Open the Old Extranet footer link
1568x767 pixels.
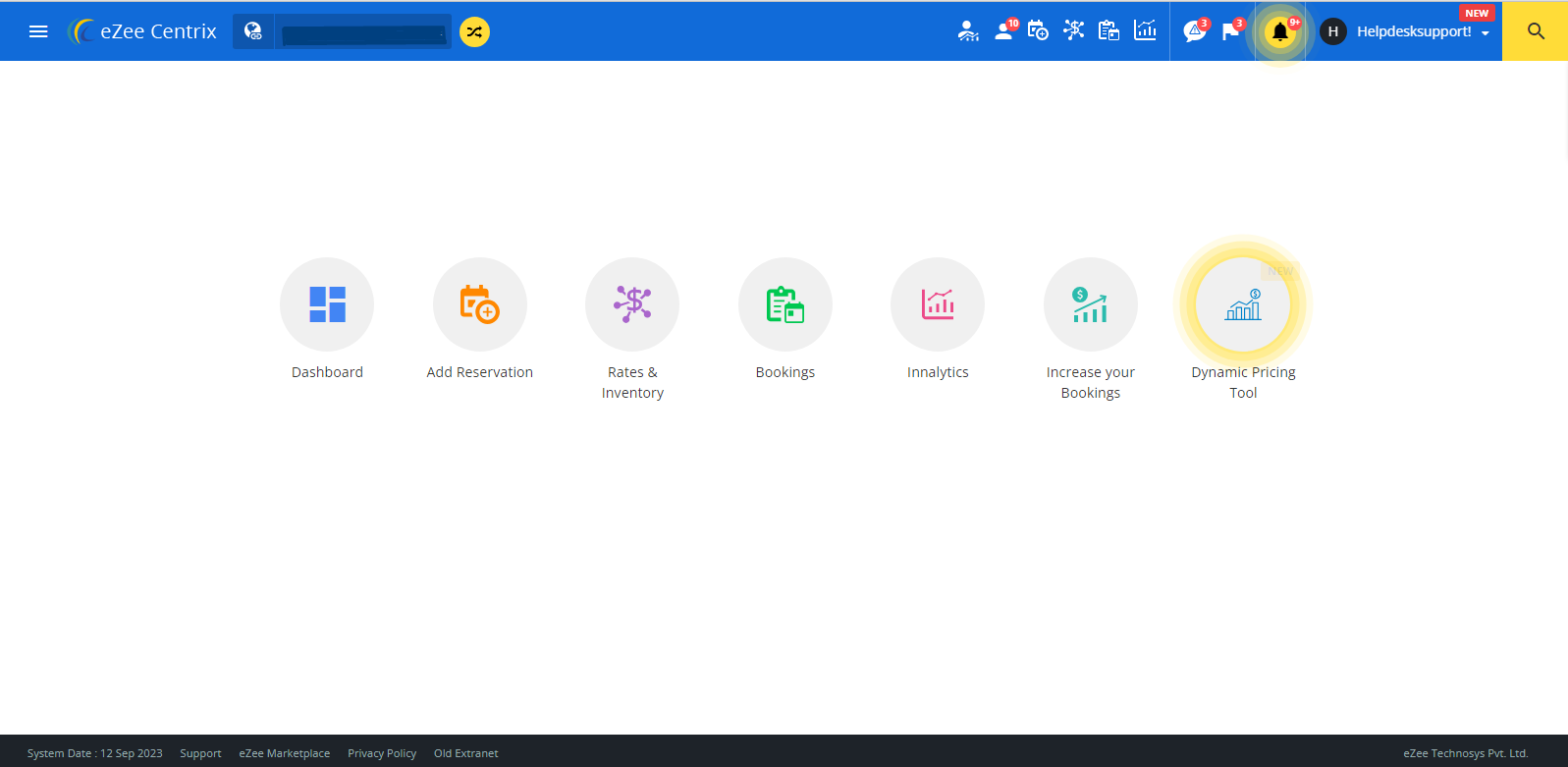[465, 753]
